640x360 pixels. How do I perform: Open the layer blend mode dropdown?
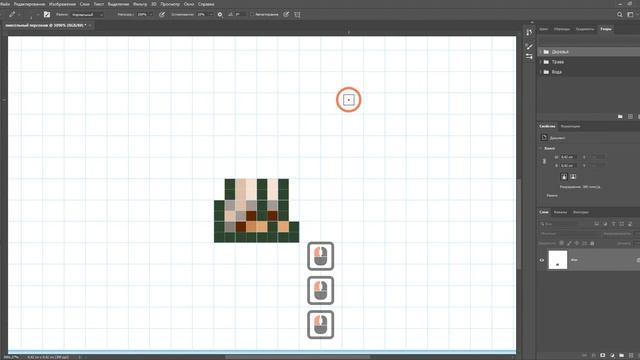(x=569, y=233)
